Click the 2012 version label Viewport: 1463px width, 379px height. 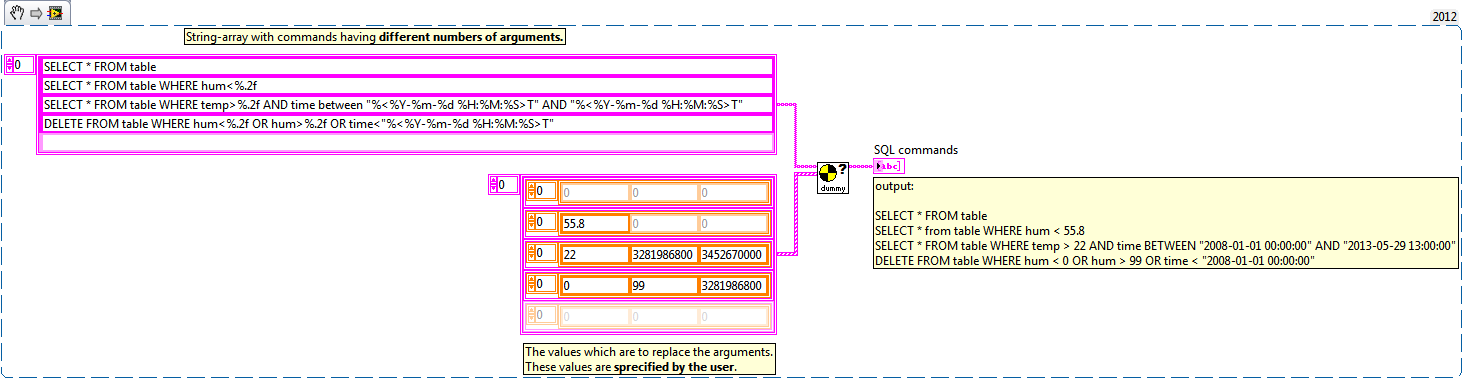[1443, 16]
